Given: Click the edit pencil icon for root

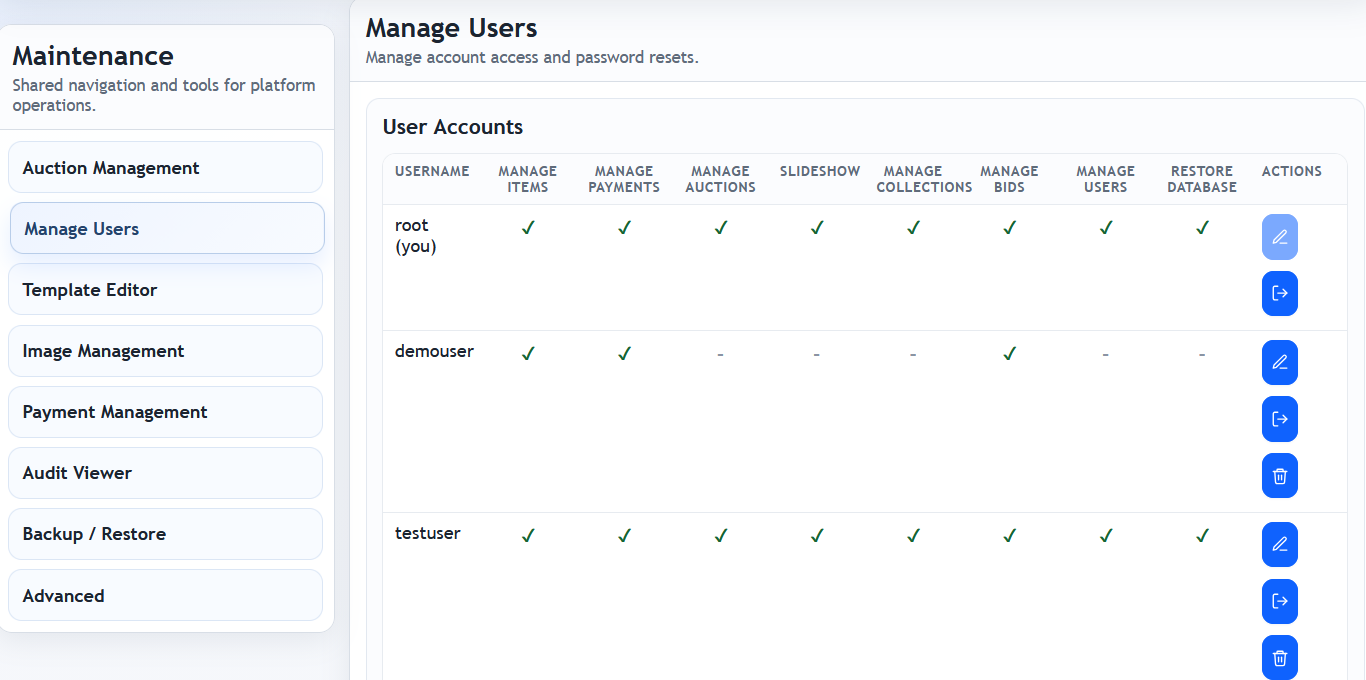Looking at the screenshot, I should pos(1280,237).
